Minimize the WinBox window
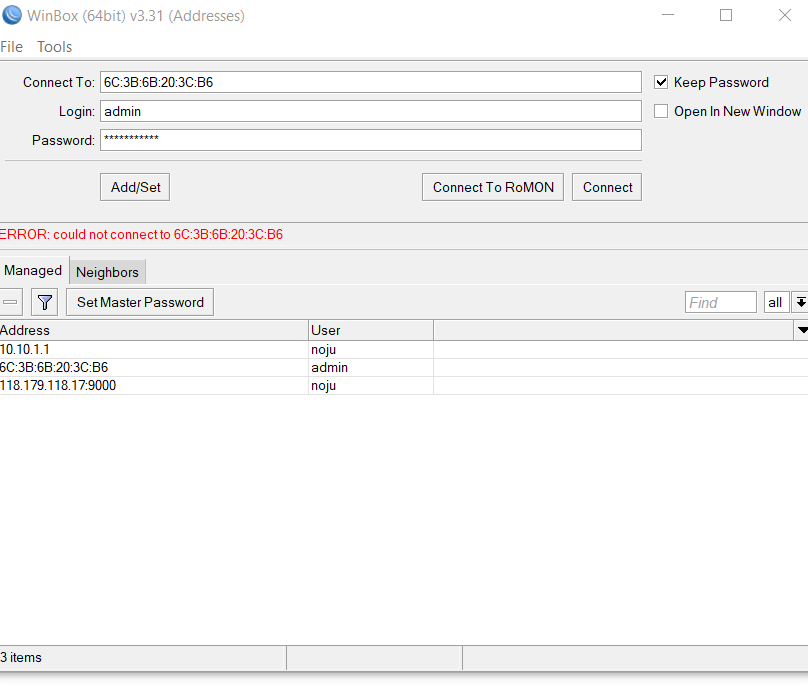This screenshot has height=700, width=808. coord(668,15)
